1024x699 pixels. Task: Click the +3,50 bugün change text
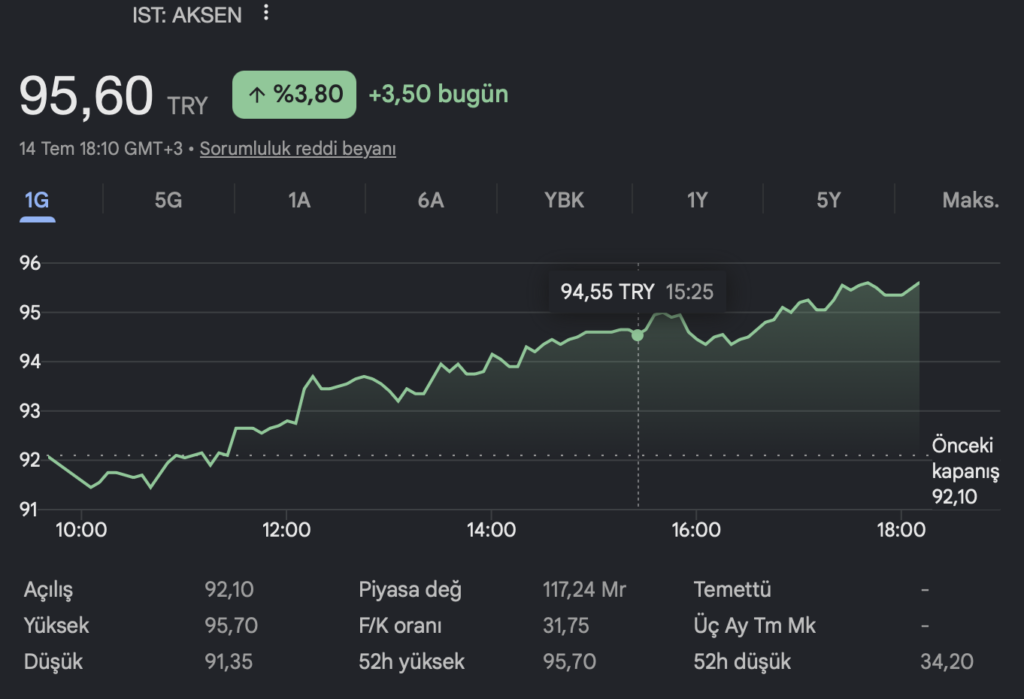(x=438, y=94)
